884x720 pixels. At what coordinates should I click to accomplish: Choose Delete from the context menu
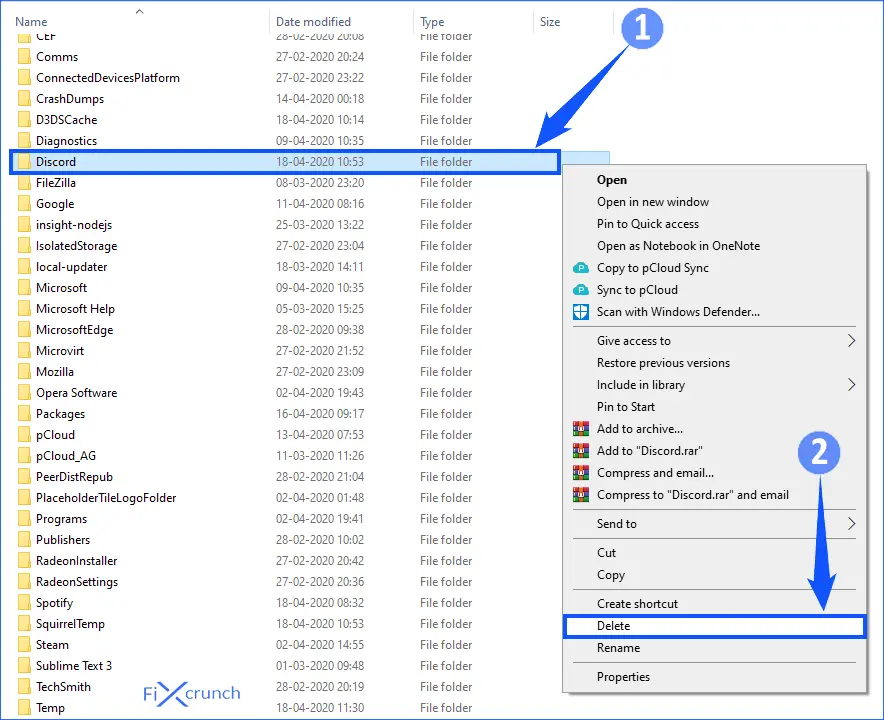(x=614, y=626)
